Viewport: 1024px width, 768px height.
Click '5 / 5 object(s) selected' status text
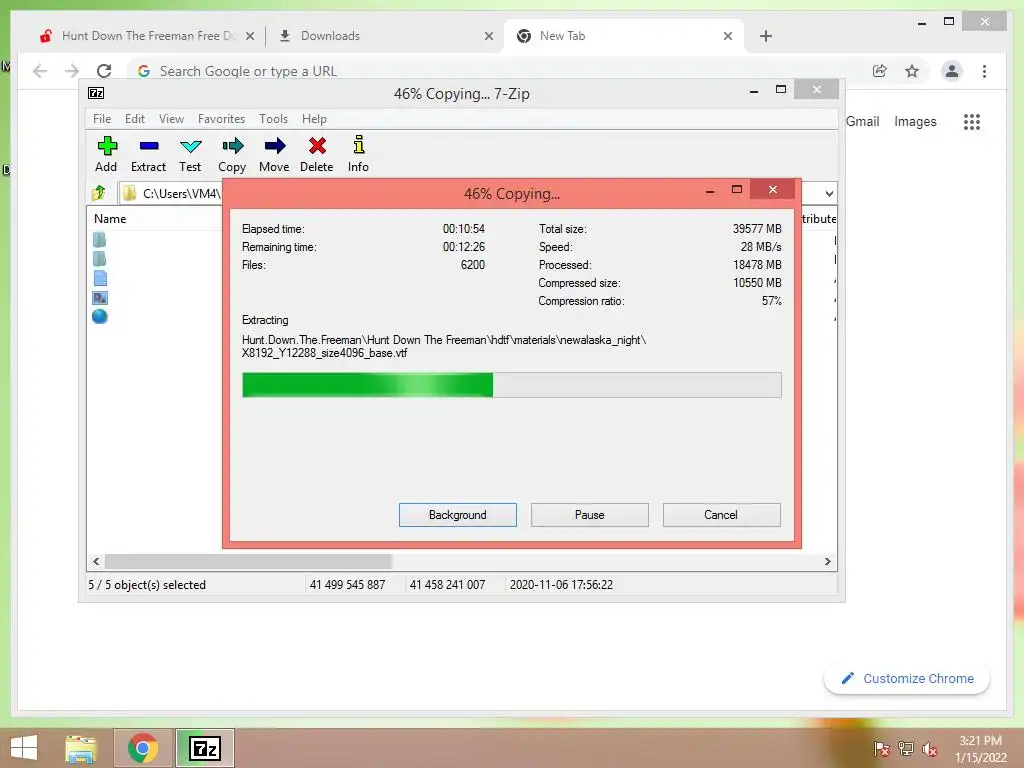click(x=147, y=584)
